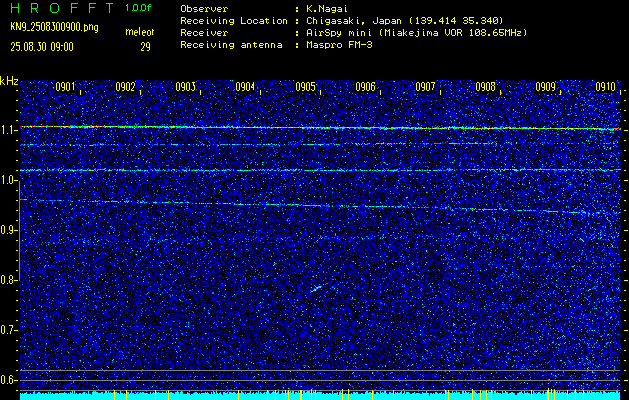Viewport: 629px width, 400px height.
Task: Click the 0902 time marker
Action: (x=125, y=87)
